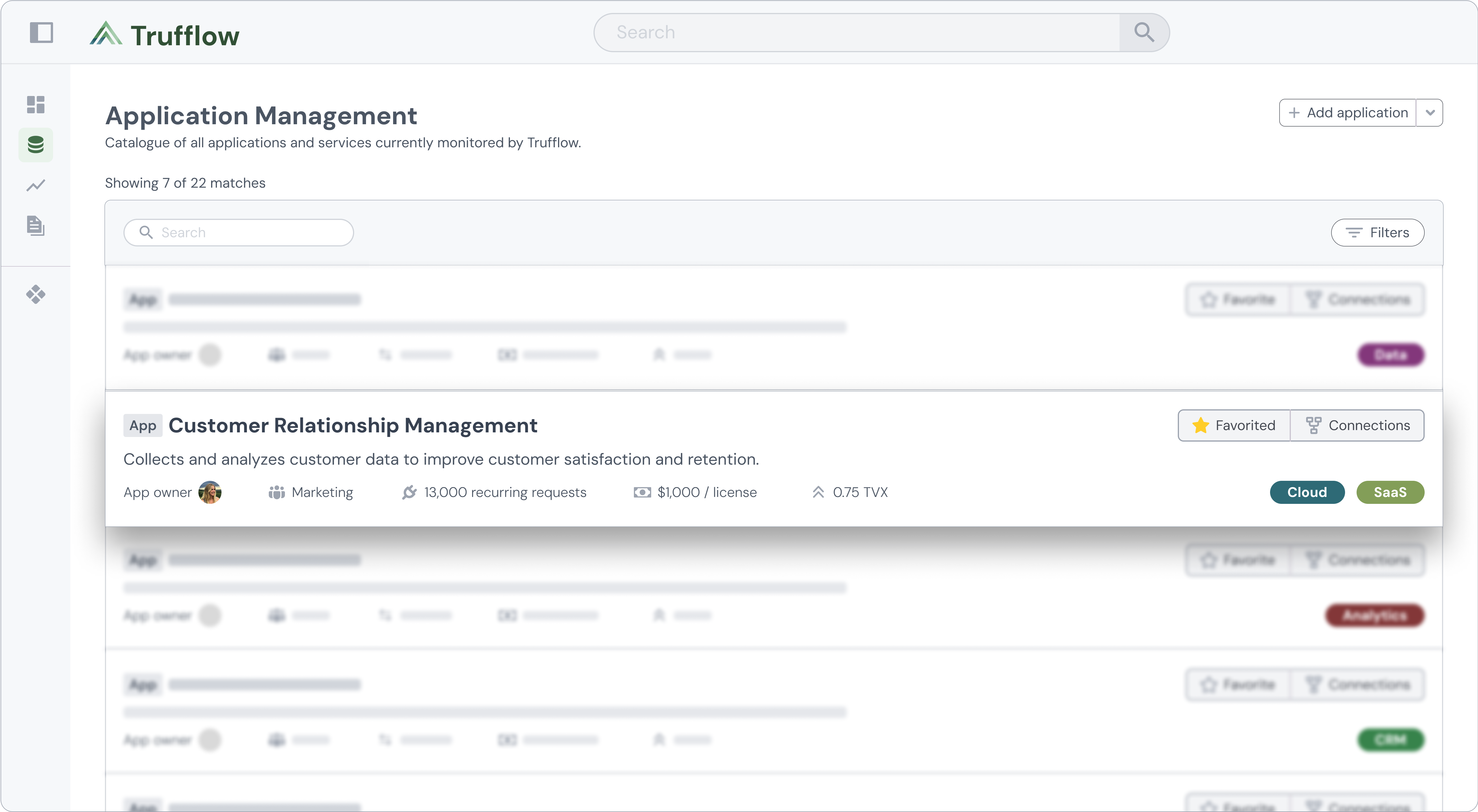
Task: Click the Data tag on first blurred card
Action: click(x=1390, y=355)
